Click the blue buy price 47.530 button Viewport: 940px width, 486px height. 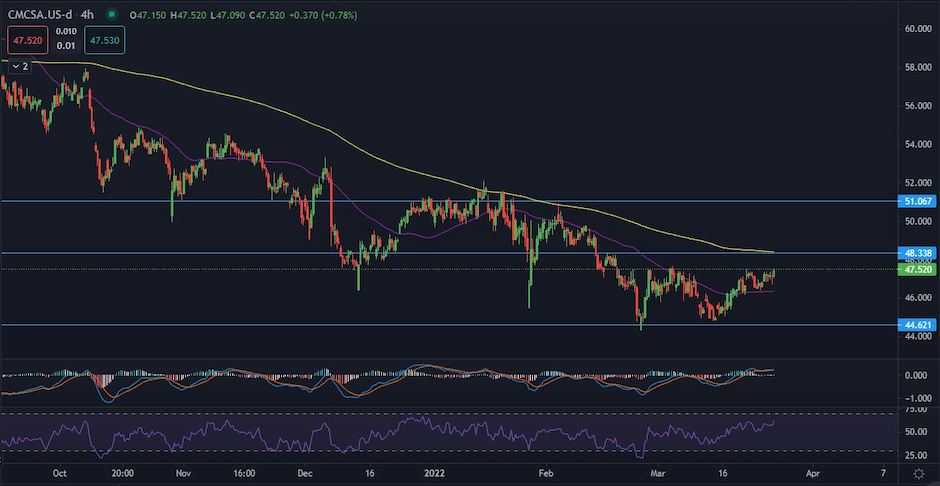(105, 41)
